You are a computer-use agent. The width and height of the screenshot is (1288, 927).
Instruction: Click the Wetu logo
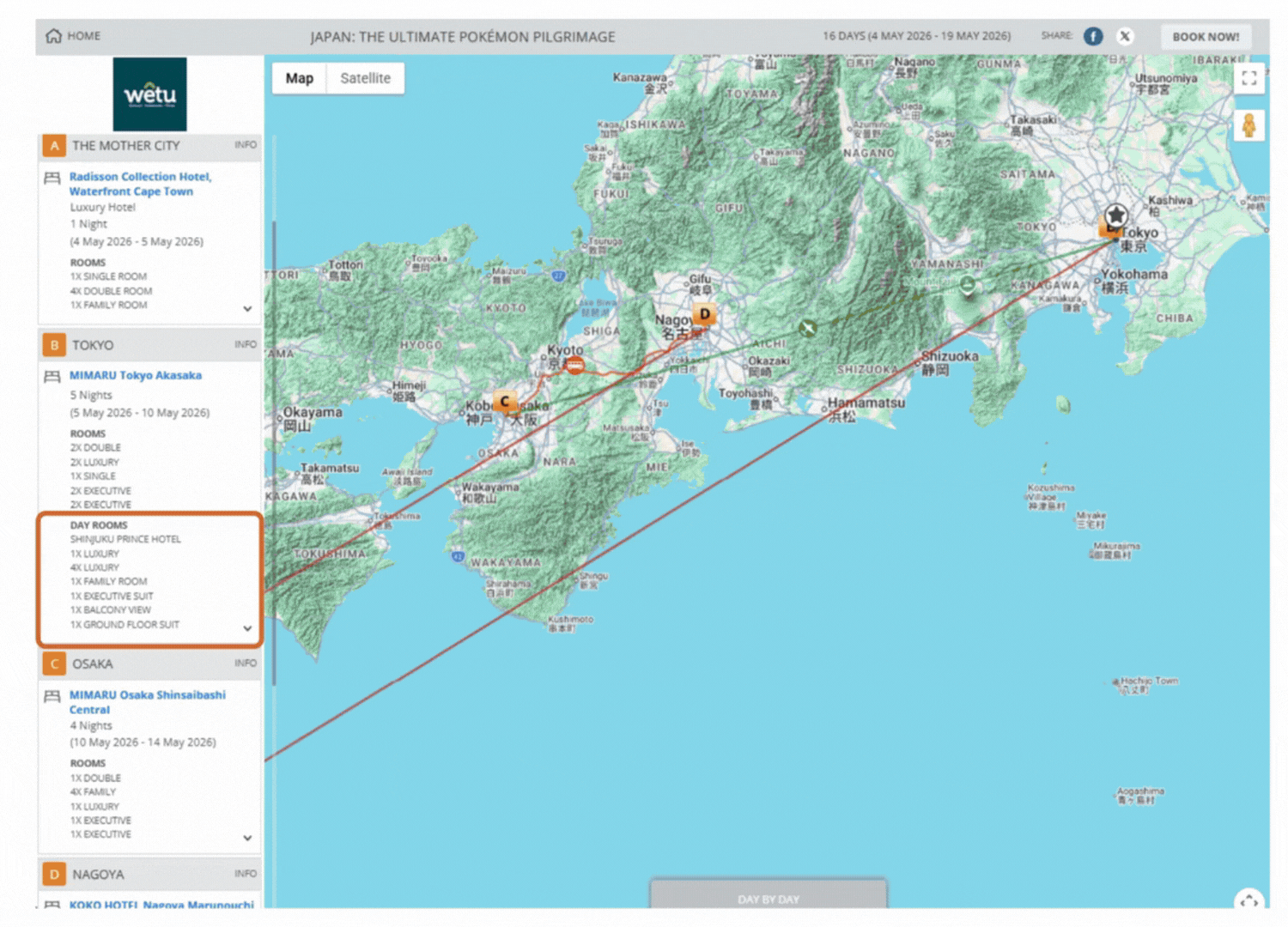tap(149, 94)
